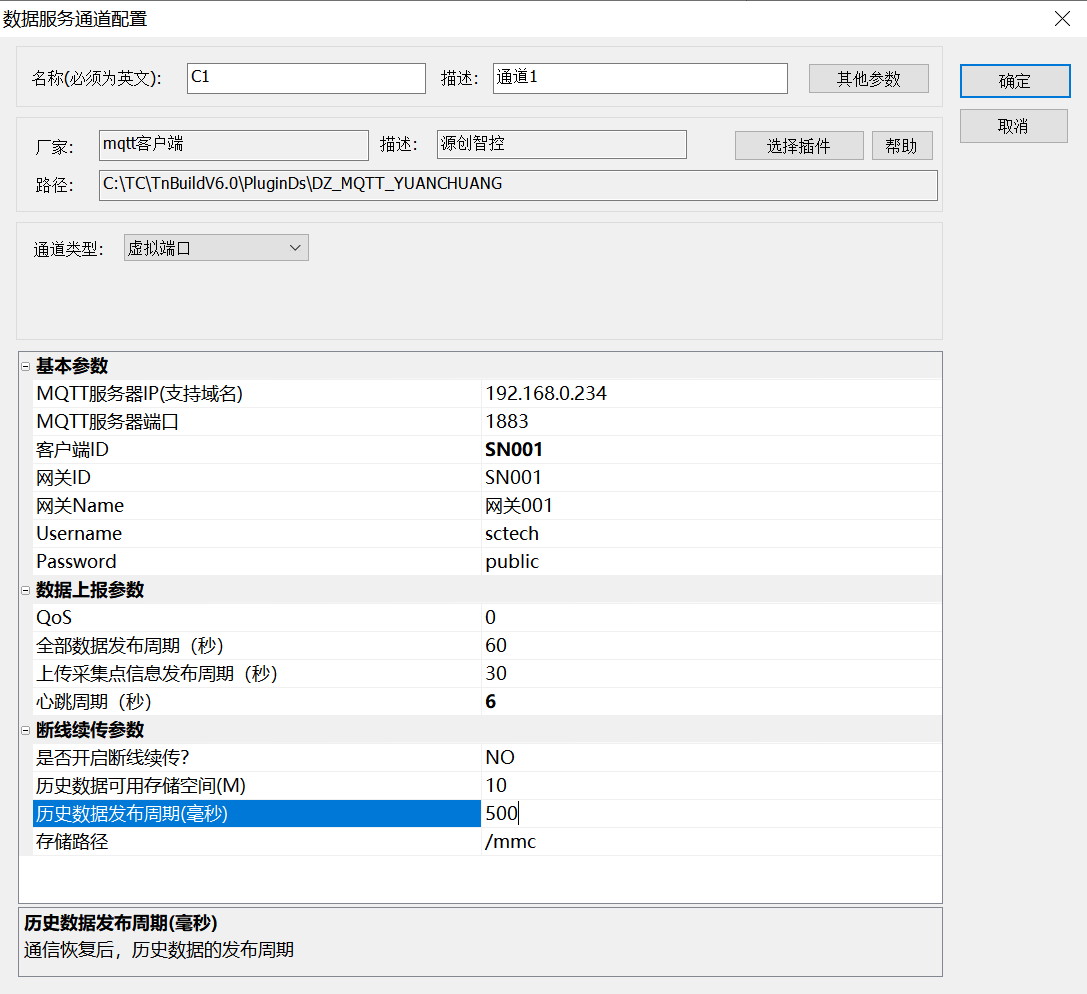Screen dimensions: 1087x994
Task: Select the Password value public
Action: pyautogui.click(x=711, y=561)
